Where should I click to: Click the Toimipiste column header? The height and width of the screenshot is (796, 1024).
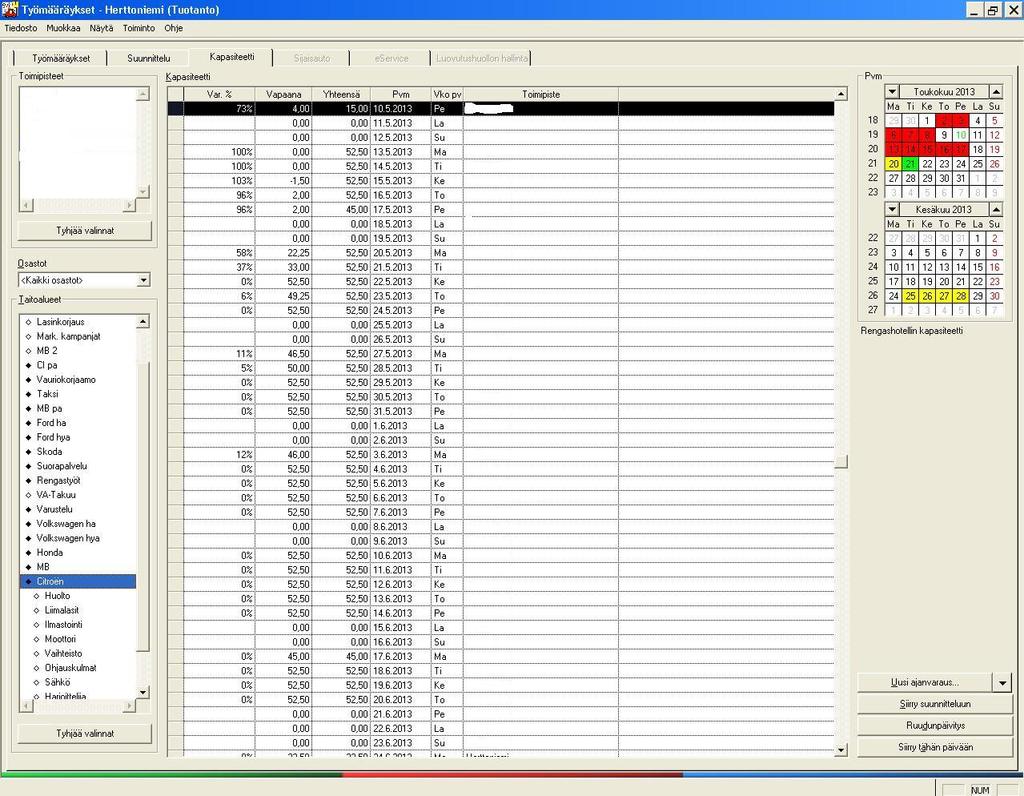541,94
